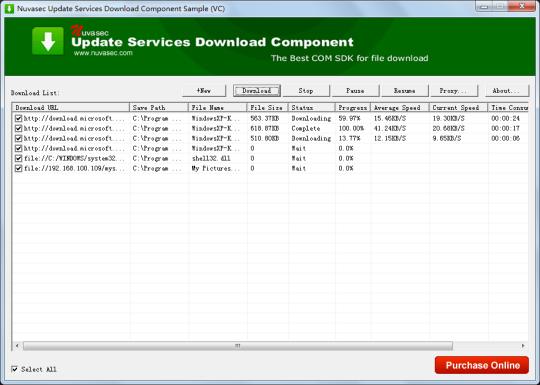Start downloads with the Download button
This screenshot has height=385, width=540.
[x=257, y=91]
